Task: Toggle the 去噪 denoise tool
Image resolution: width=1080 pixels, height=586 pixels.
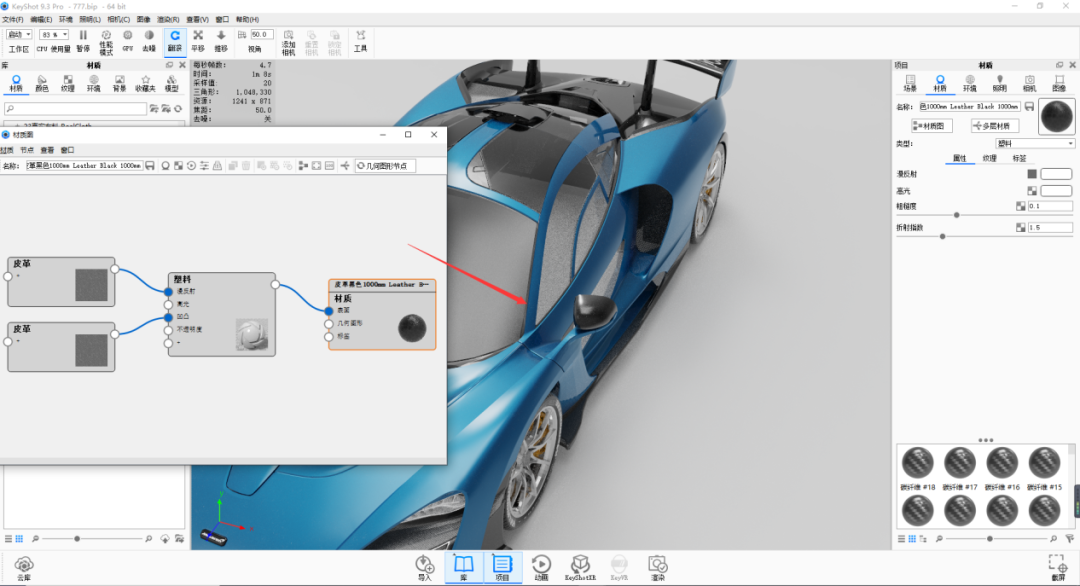Action: 149,41
